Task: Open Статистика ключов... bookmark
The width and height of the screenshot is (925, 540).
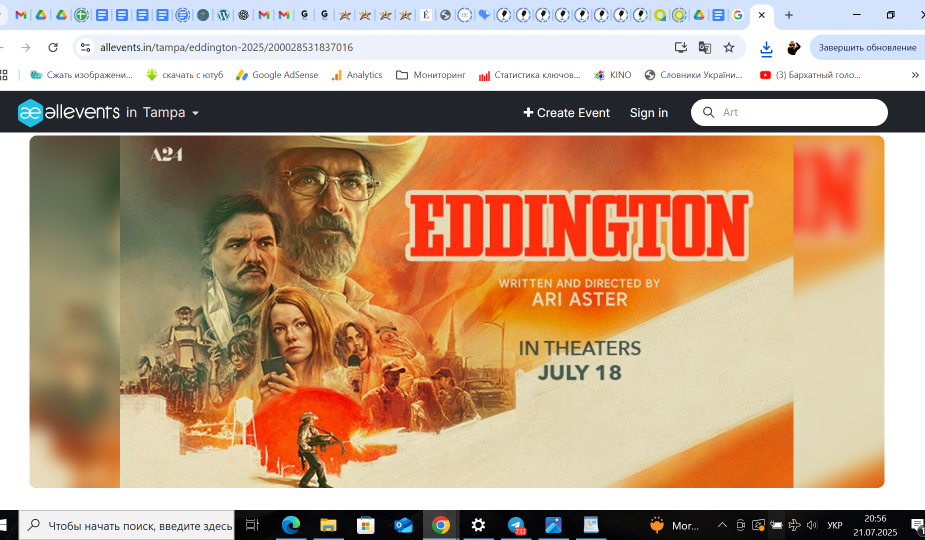Action: (530, 75)
